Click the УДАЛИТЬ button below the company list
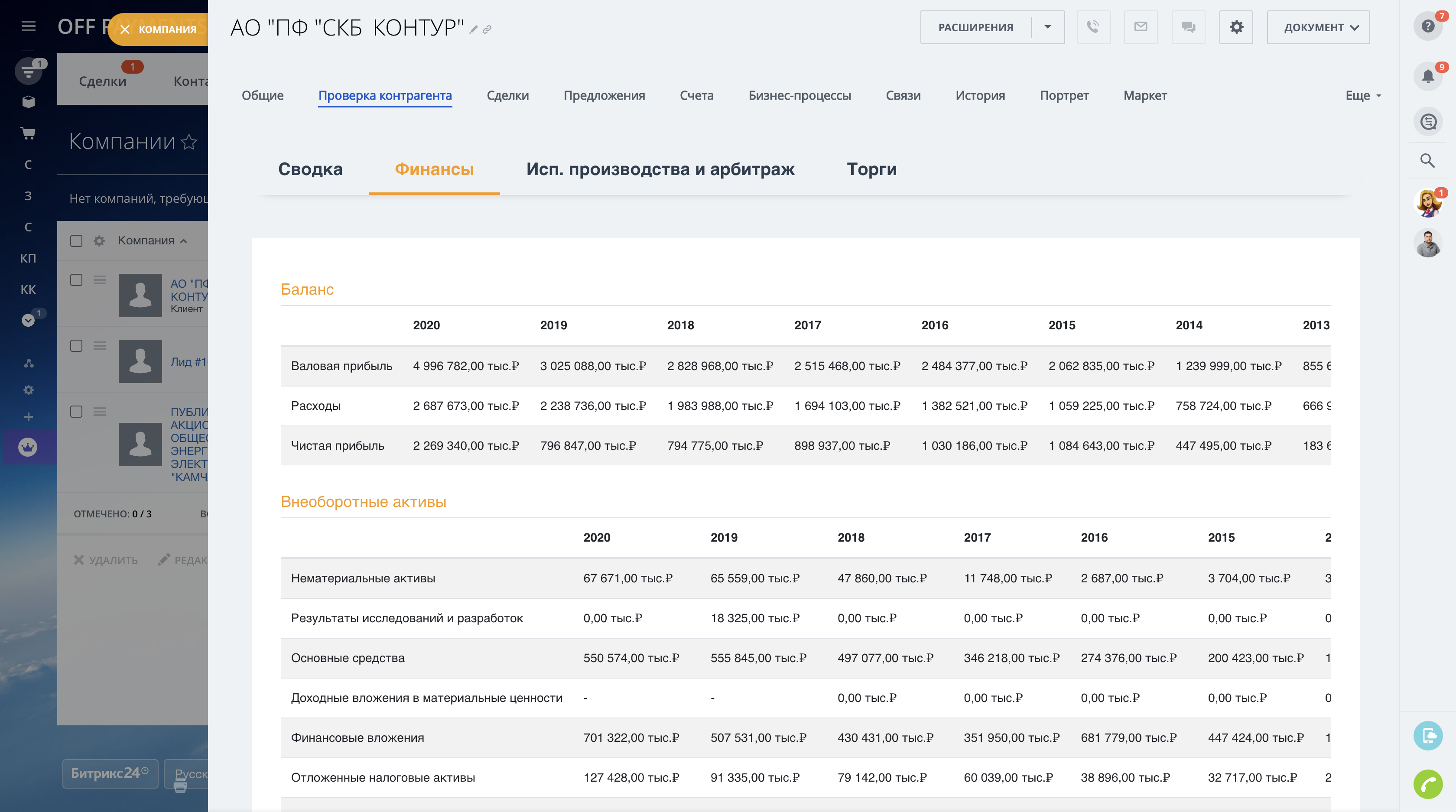This screenshot has height=812, width=1456. pyautogui.click(x=105, y=560)
